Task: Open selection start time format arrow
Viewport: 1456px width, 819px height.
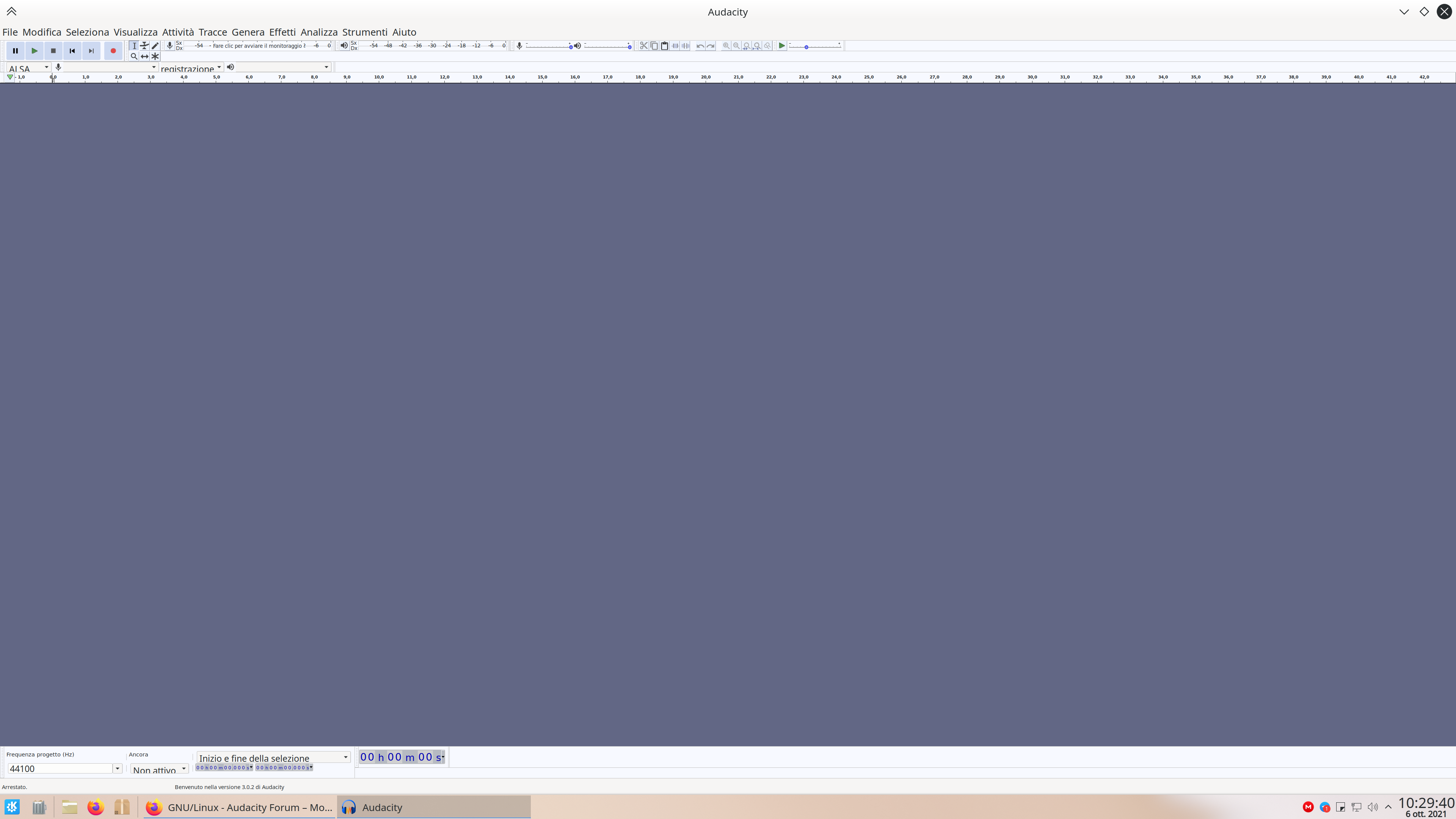Action: 251,767
